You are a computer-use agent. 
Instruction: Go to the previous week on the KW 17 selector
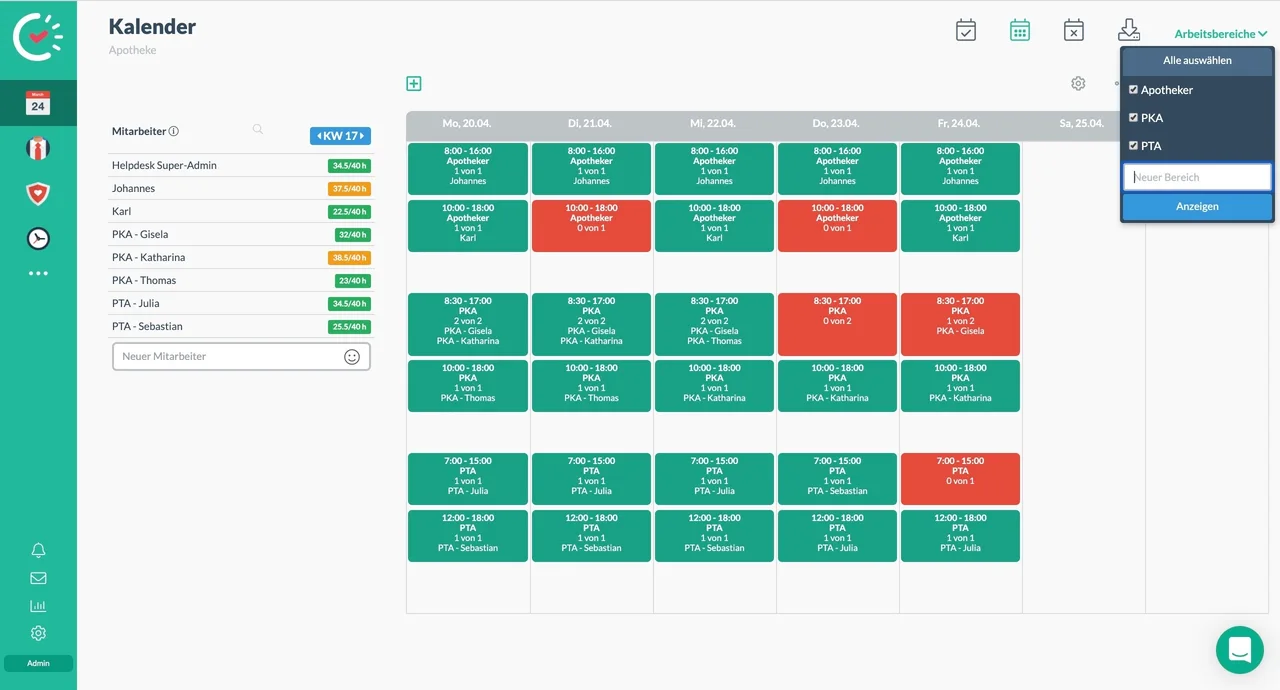click(319, 136)
